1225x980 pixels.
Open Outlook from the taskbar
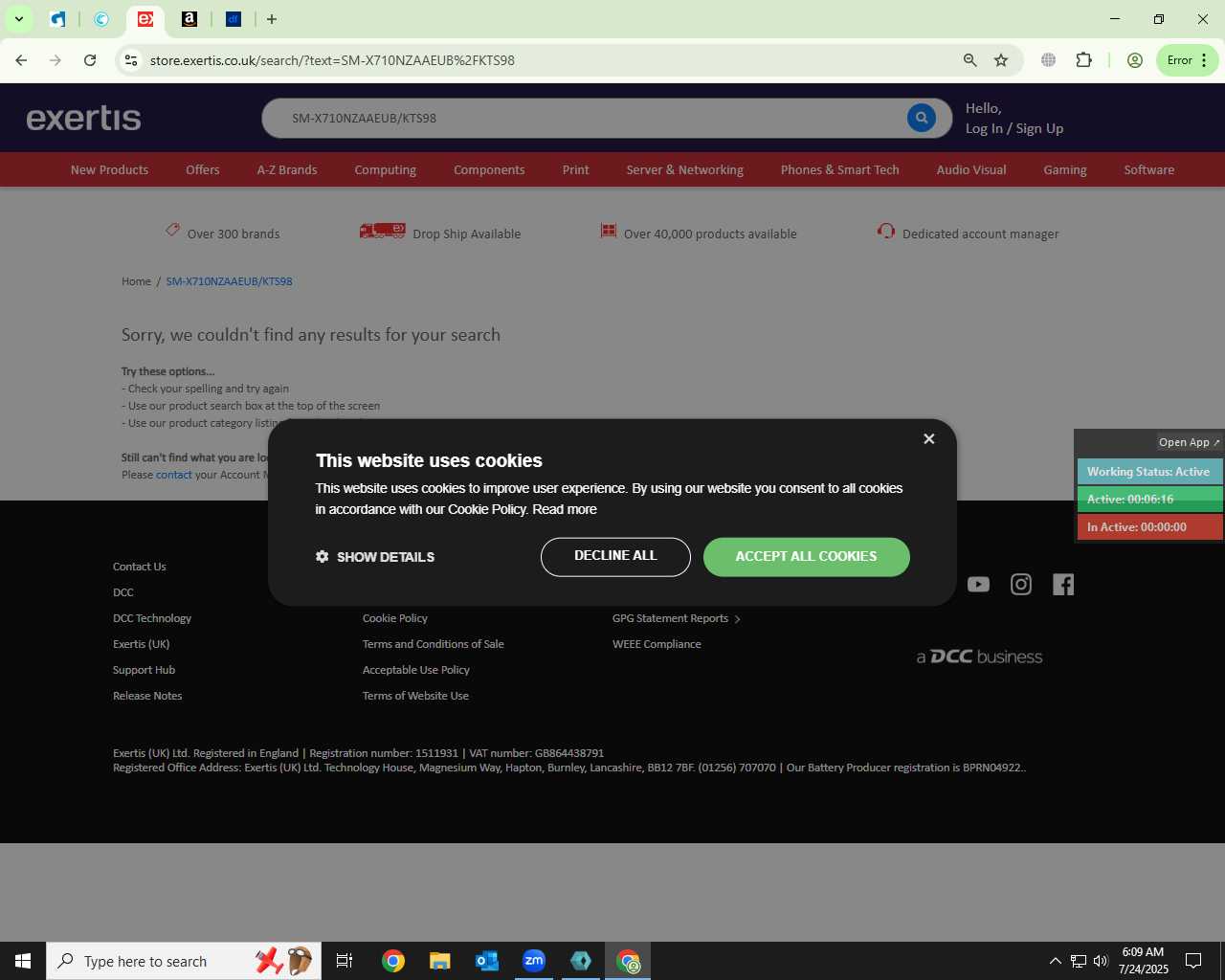click(487, 961)
